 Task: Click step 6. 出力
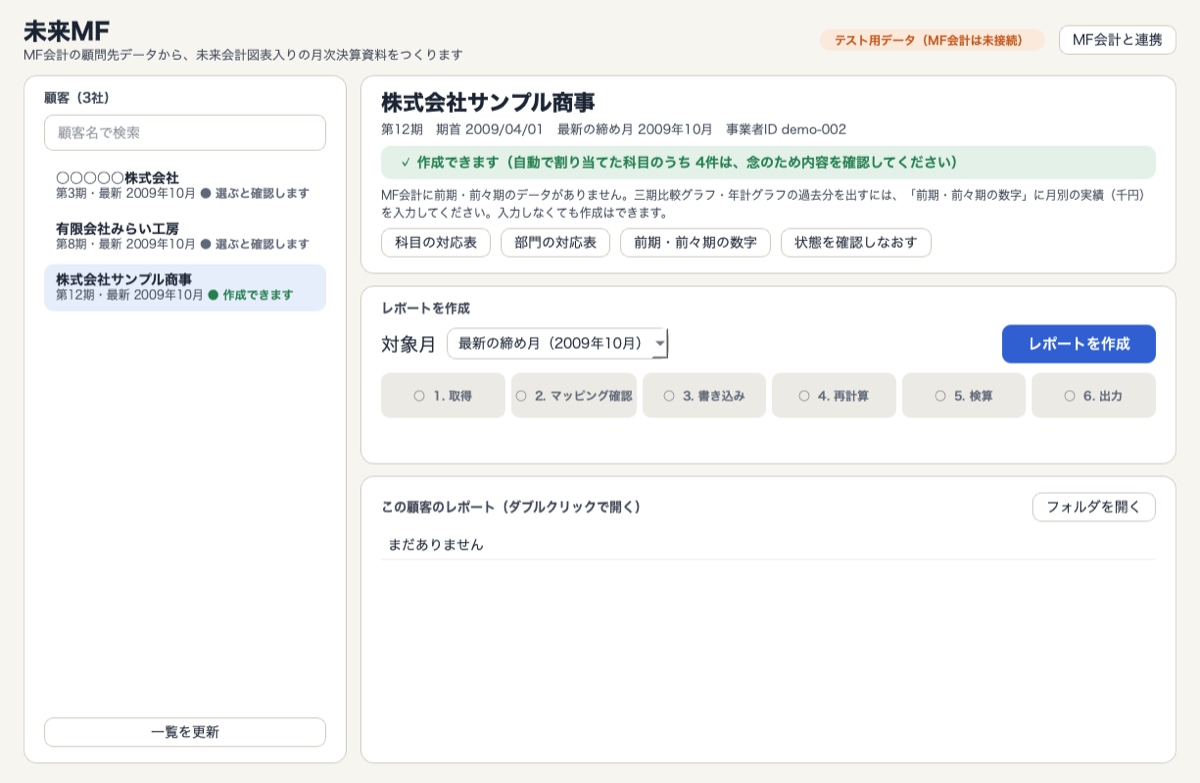pyautogui.click(x=1094, y=395)
